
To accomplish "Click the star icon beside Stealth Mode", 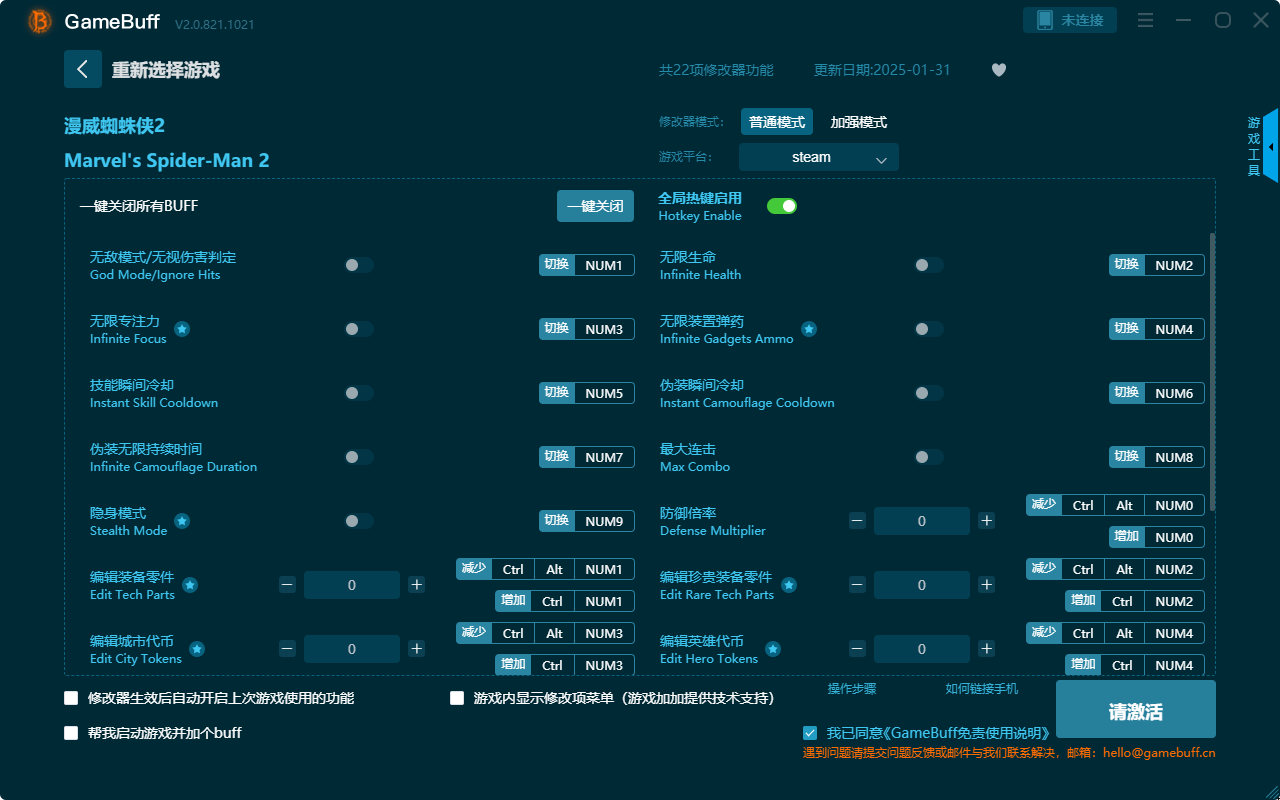I will click(181, 521).
